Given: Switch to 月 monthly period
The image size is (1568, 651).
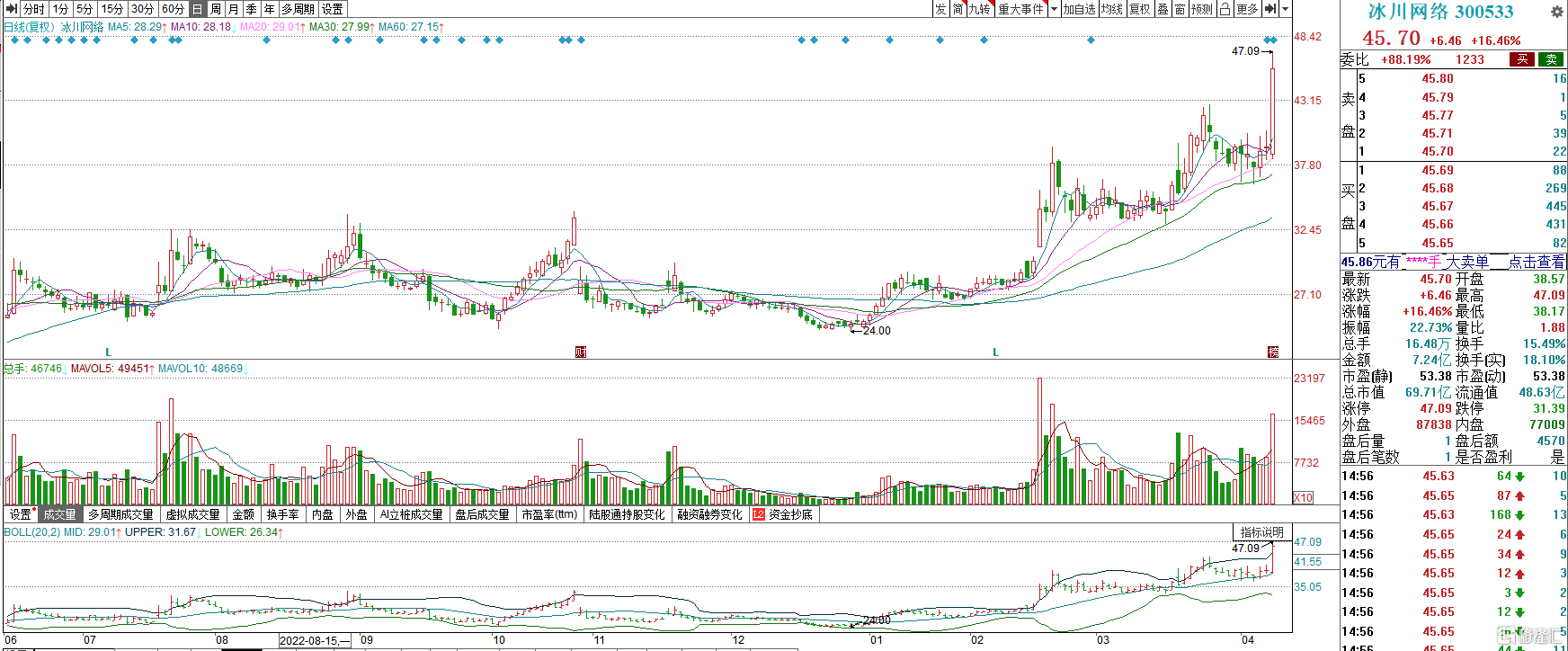Looking at the screenshot, I should point(234,9).
